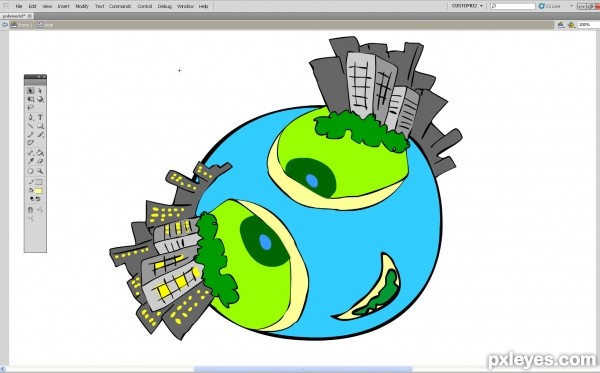Click the Flash application icon in the menu bar
600x373 pixels.
6,6
